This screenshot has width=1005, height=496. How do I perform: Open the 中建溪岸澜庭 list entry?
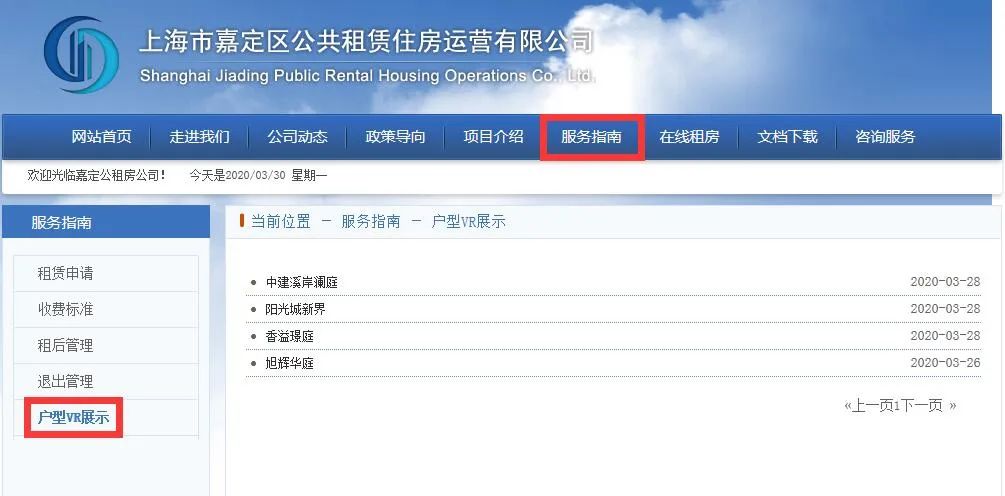point(301,283)
